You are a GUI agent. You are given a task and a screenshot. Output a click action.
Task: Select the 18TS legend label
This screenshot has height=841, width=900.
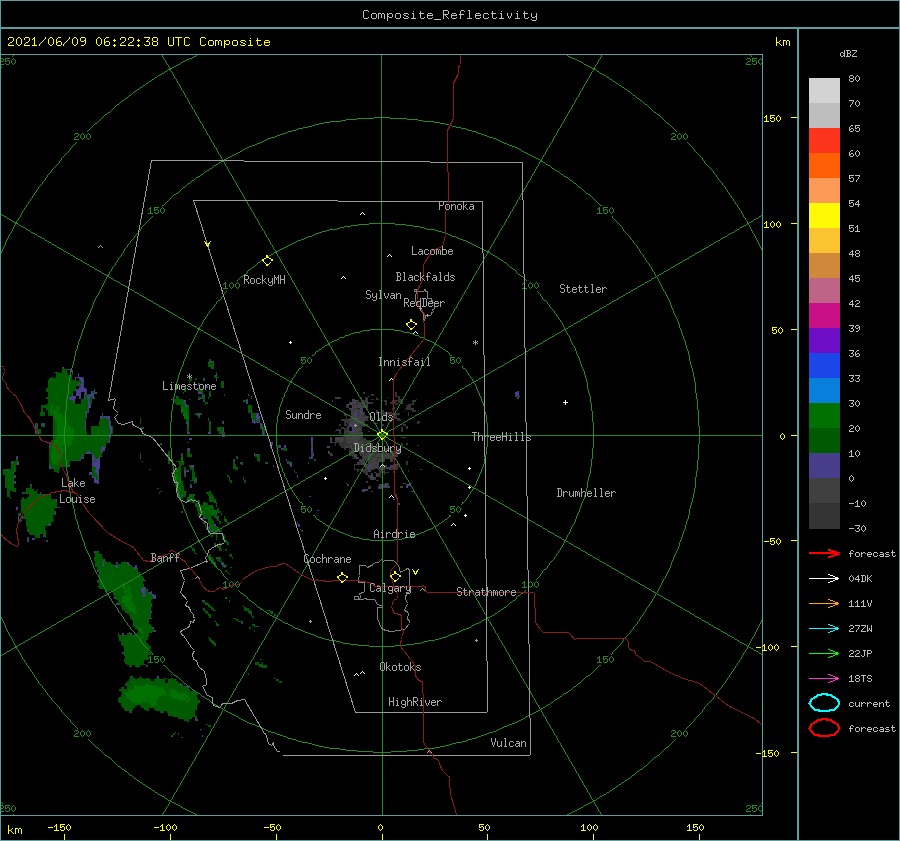(x=860, y=679)
